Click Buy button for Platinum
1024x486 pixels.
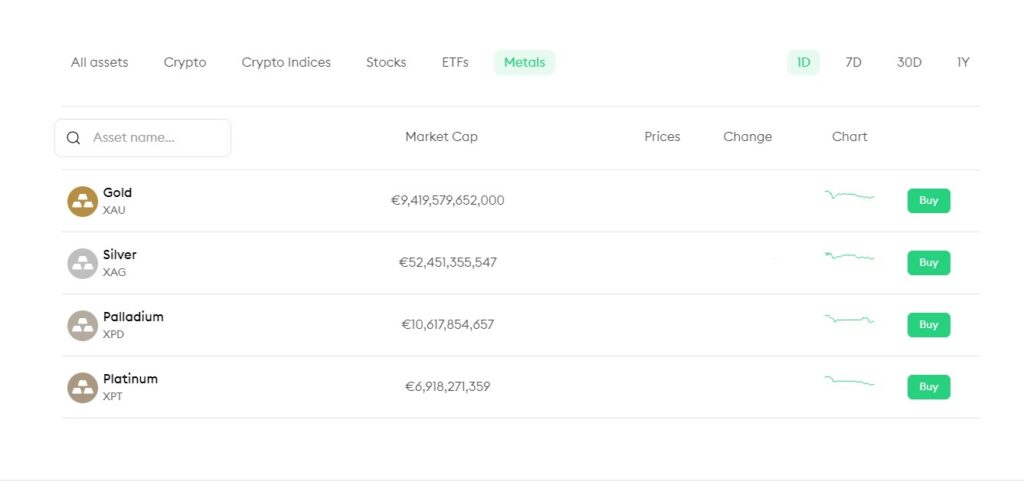click(929, 387)
